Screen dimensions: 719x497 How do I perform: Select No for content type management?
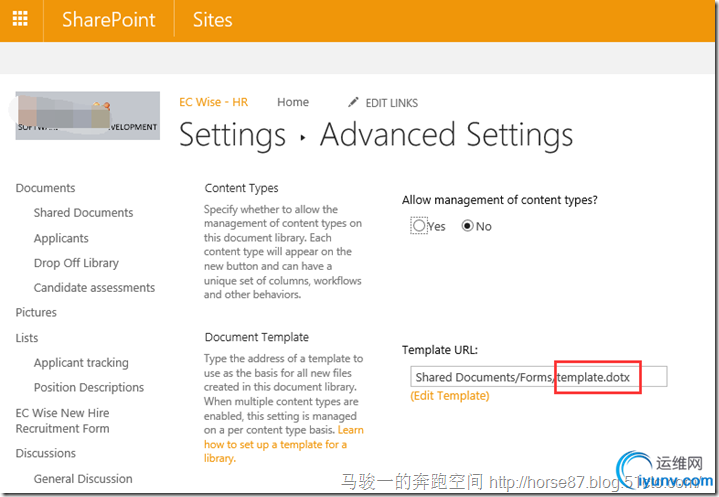coord(467,226)
